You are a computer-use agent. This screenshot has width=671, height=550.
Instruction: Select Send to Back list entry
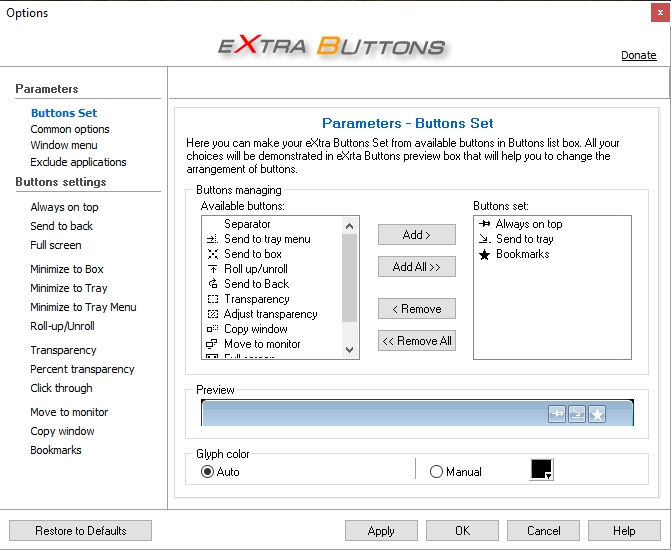(x=272, y=284)
